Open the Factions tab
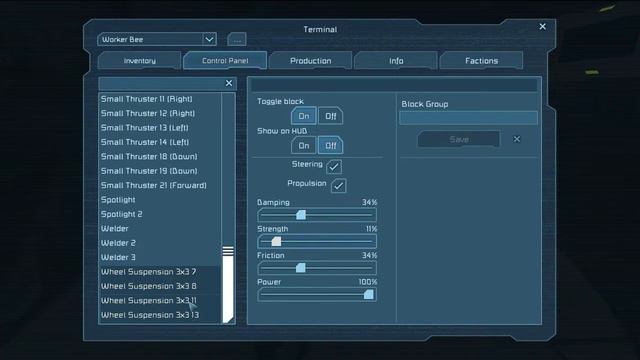 tap(481, 61)
